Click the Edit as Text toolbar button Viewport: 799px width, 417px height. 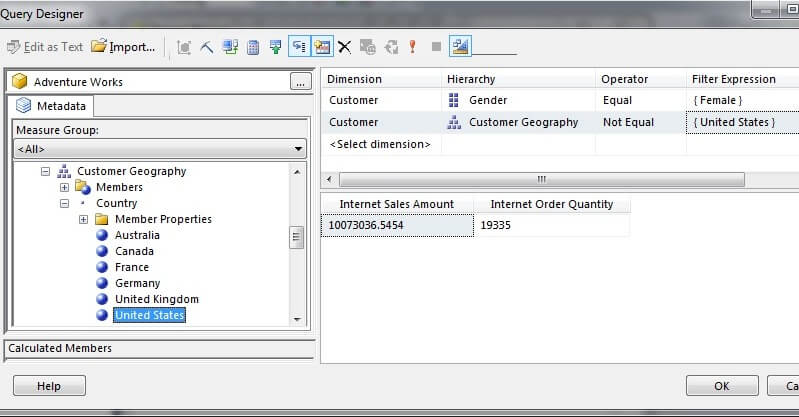click(45, 47)
